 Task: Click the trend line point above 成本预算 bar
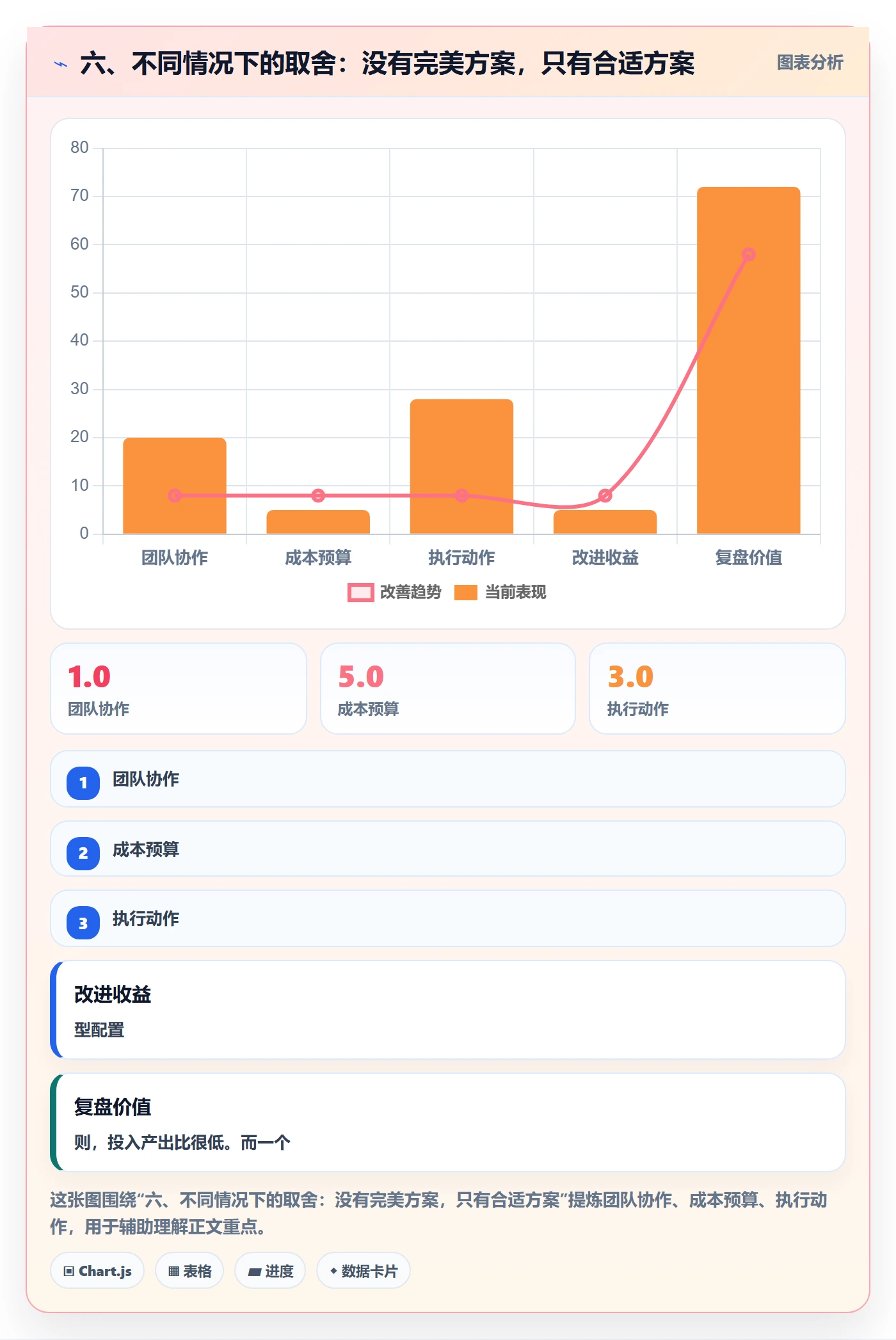pos(318,495)
